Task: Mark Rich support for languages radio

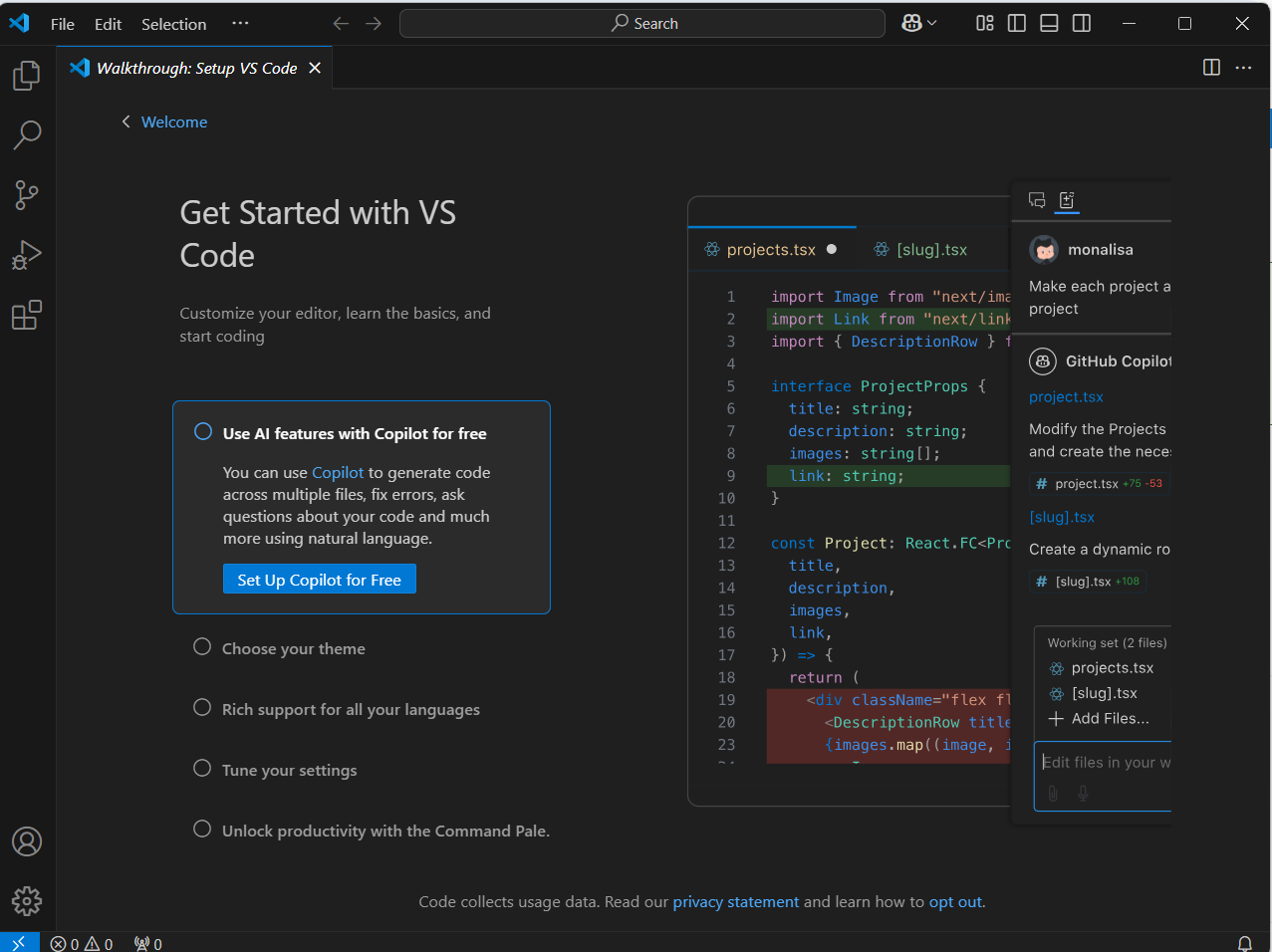Action: (x=202, y=708)
